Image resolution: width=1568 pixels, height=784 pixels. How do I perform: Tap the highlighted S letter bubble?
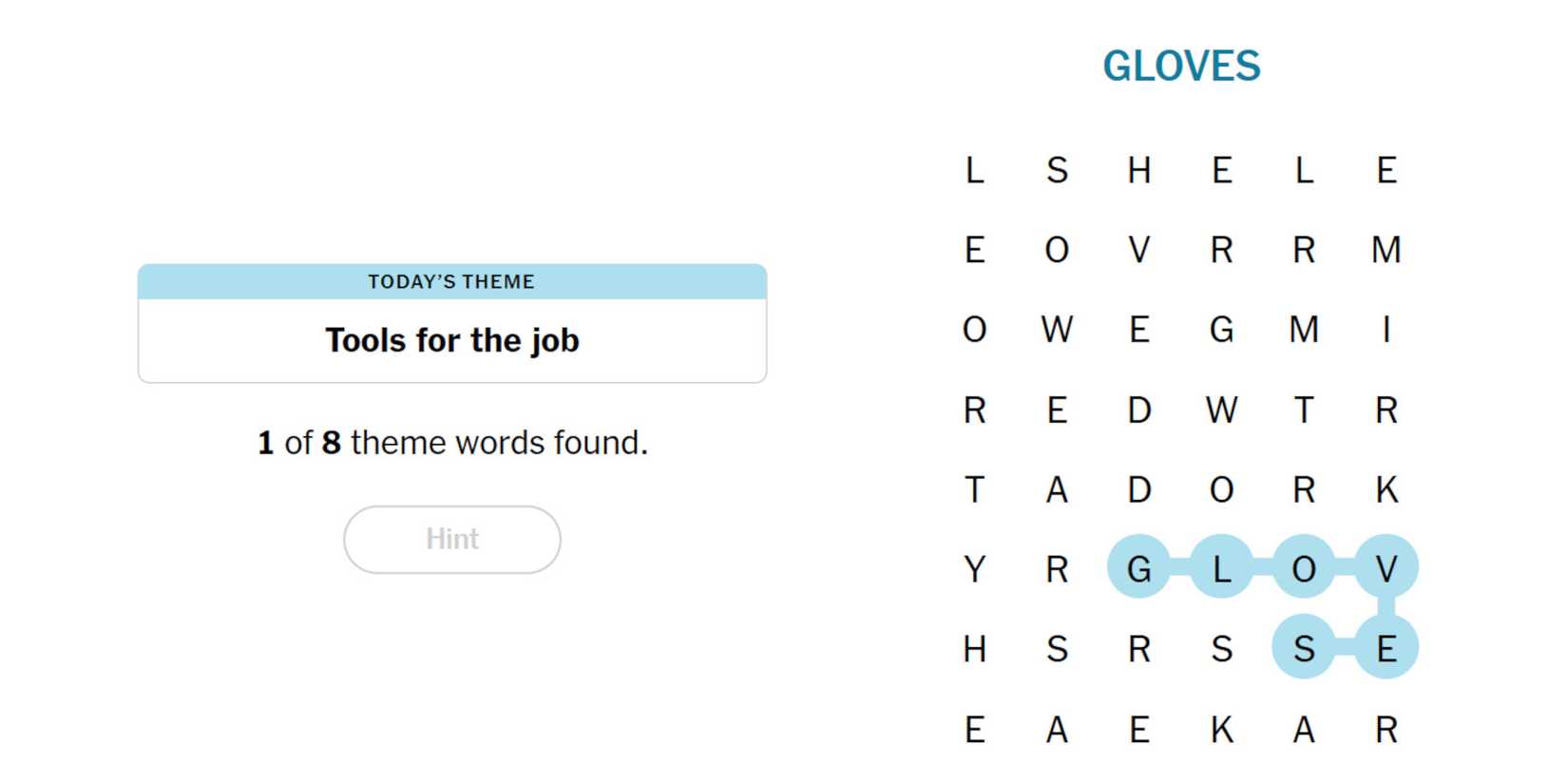(1304, 648)
